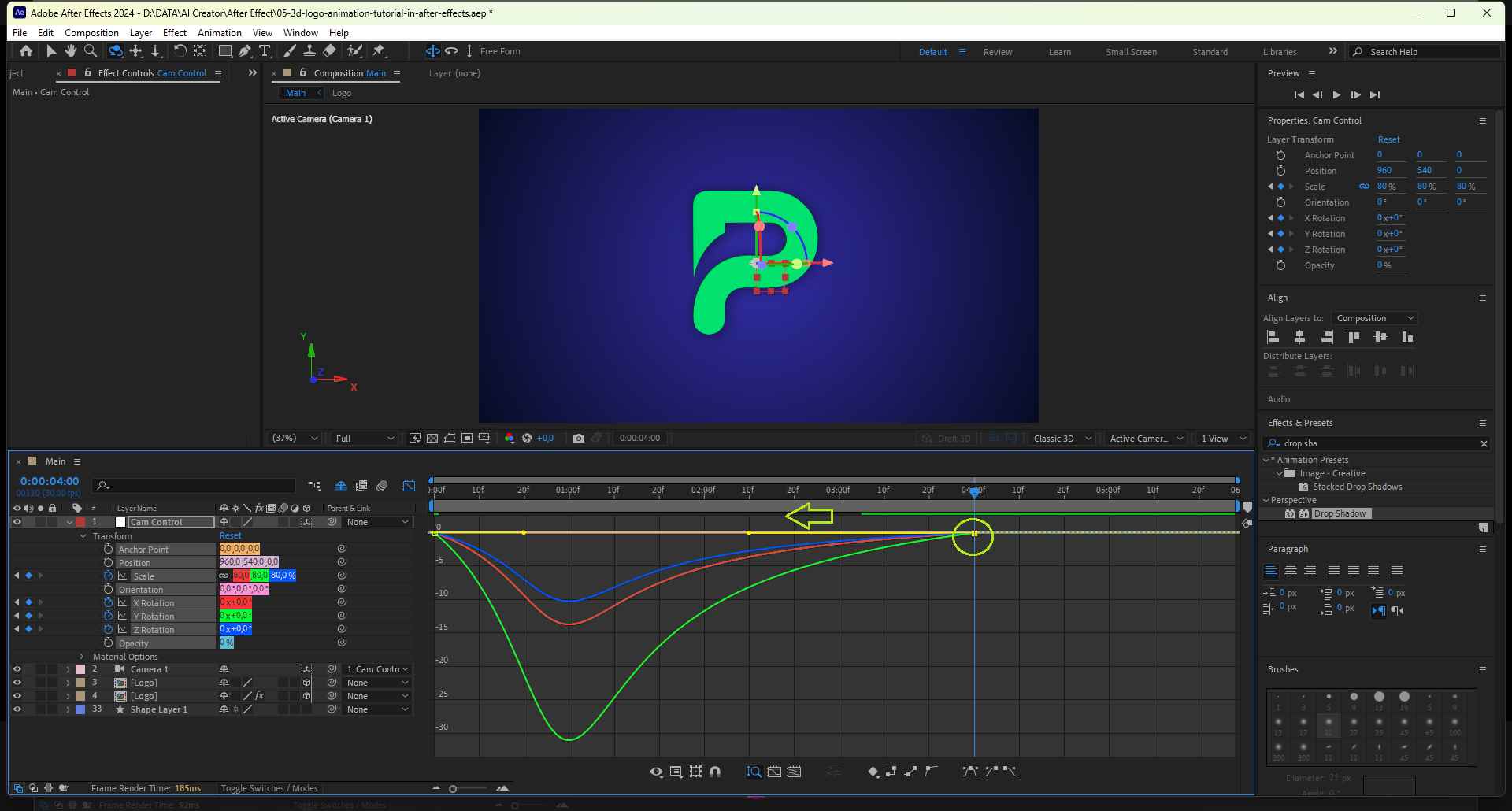This screenshot has height=811, width=1512.
Task: Select the Zoom tool magnifier
Action: (91, 51)
